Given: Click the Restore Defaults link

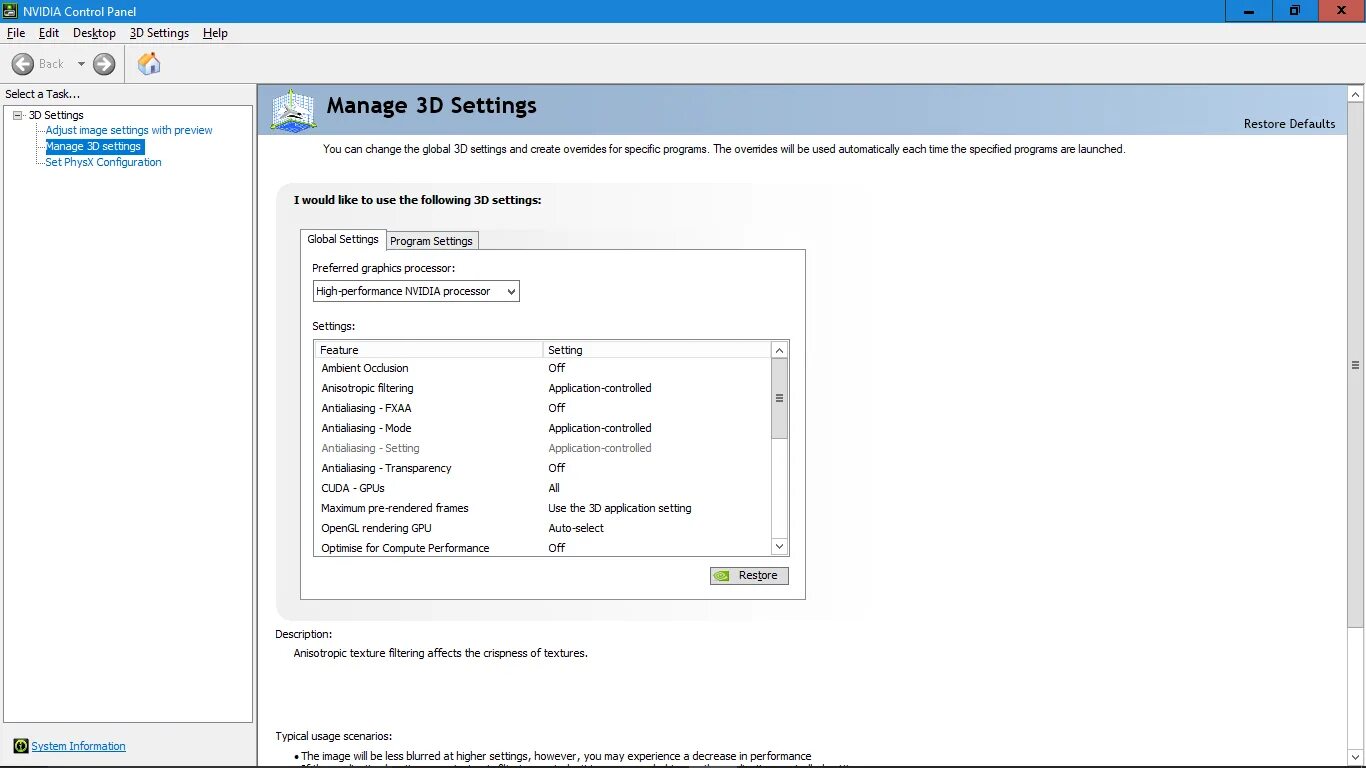Looking at the screenshot, I should (1289, 124).
